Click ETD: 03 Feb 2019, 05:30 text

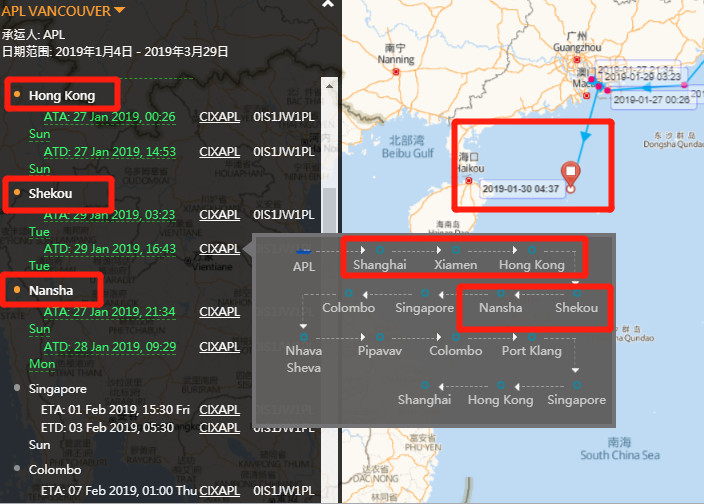tap(107, 427)
